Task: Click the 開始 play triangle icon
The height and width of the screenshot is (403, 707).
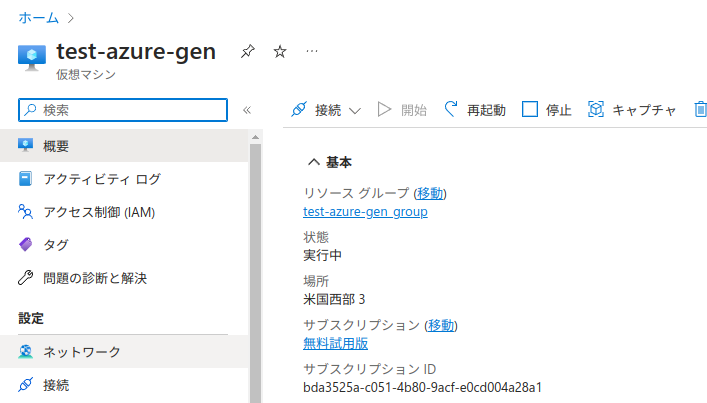Action: [384, 109]
